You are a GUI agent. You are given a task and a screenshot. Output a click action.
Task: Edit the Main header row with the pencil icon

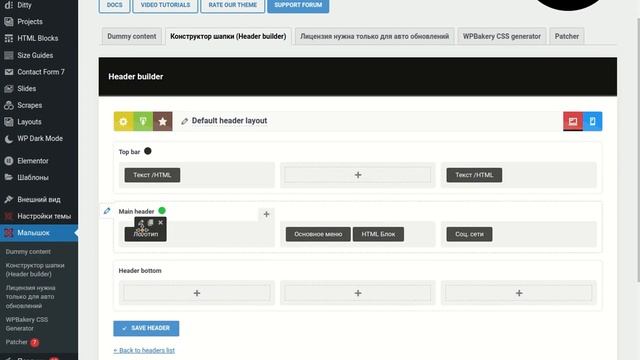[x=107, y=211]
